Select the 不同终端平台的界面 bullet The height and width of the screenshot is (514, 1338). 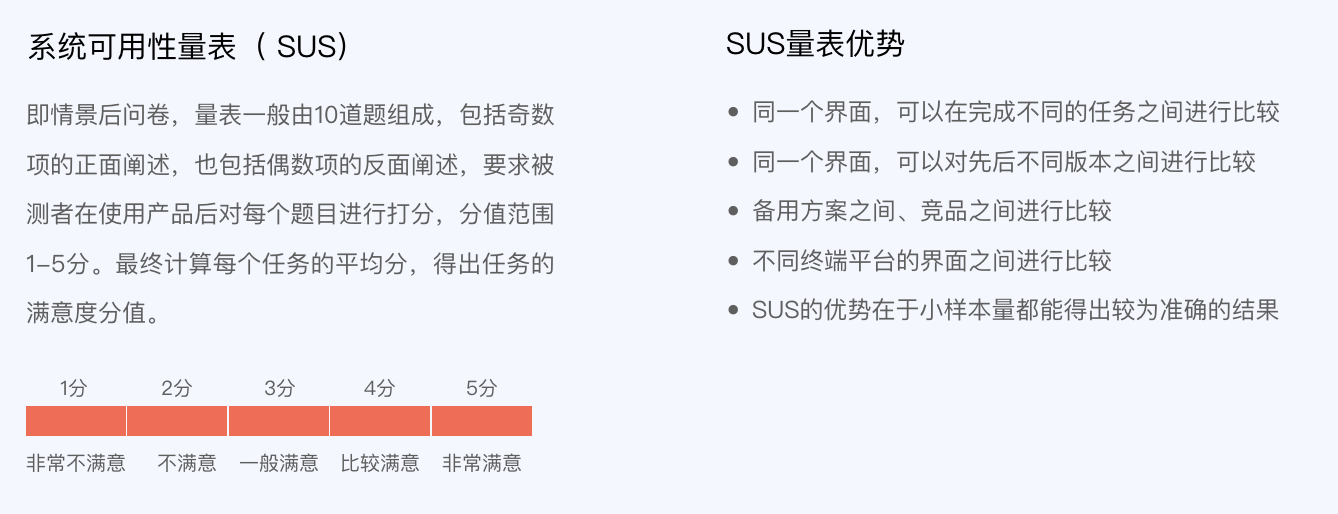(x=931, y=261)
